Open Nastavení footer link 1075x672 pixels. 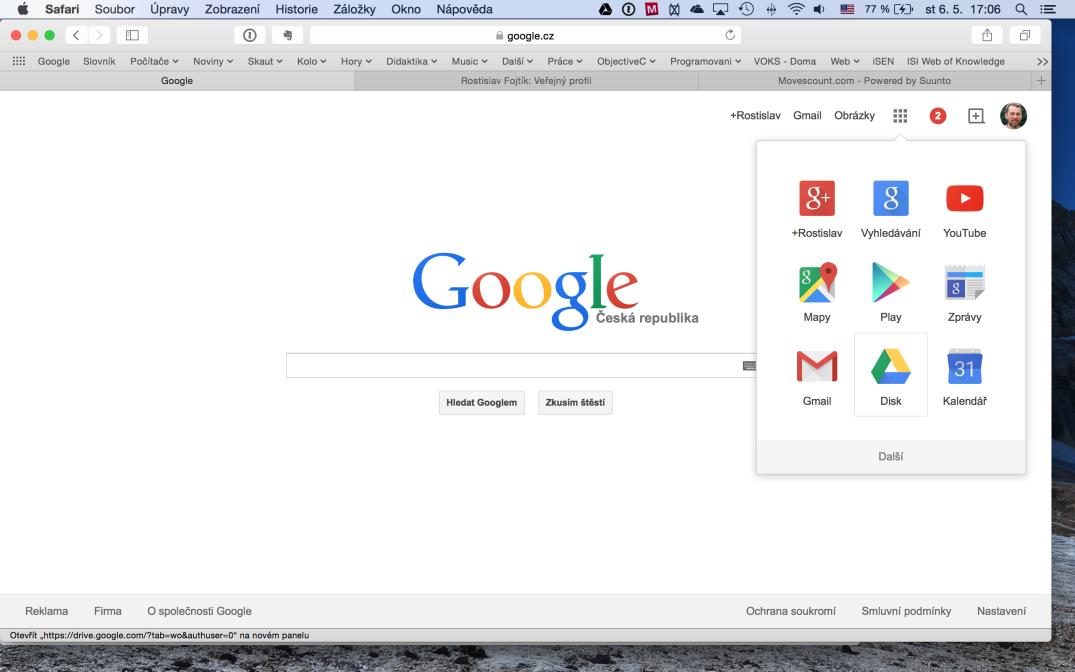coord(1001,611)
